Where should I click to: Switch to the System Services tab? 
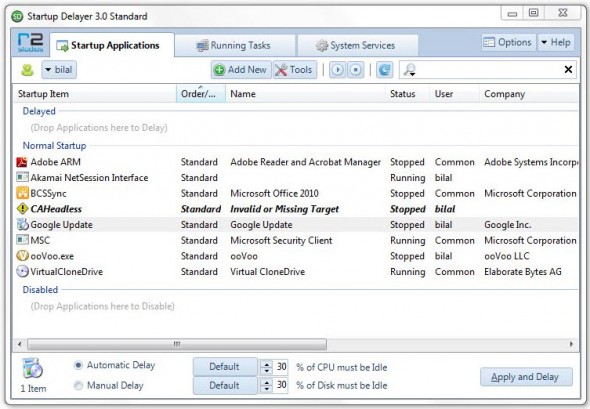click(357, 46)
